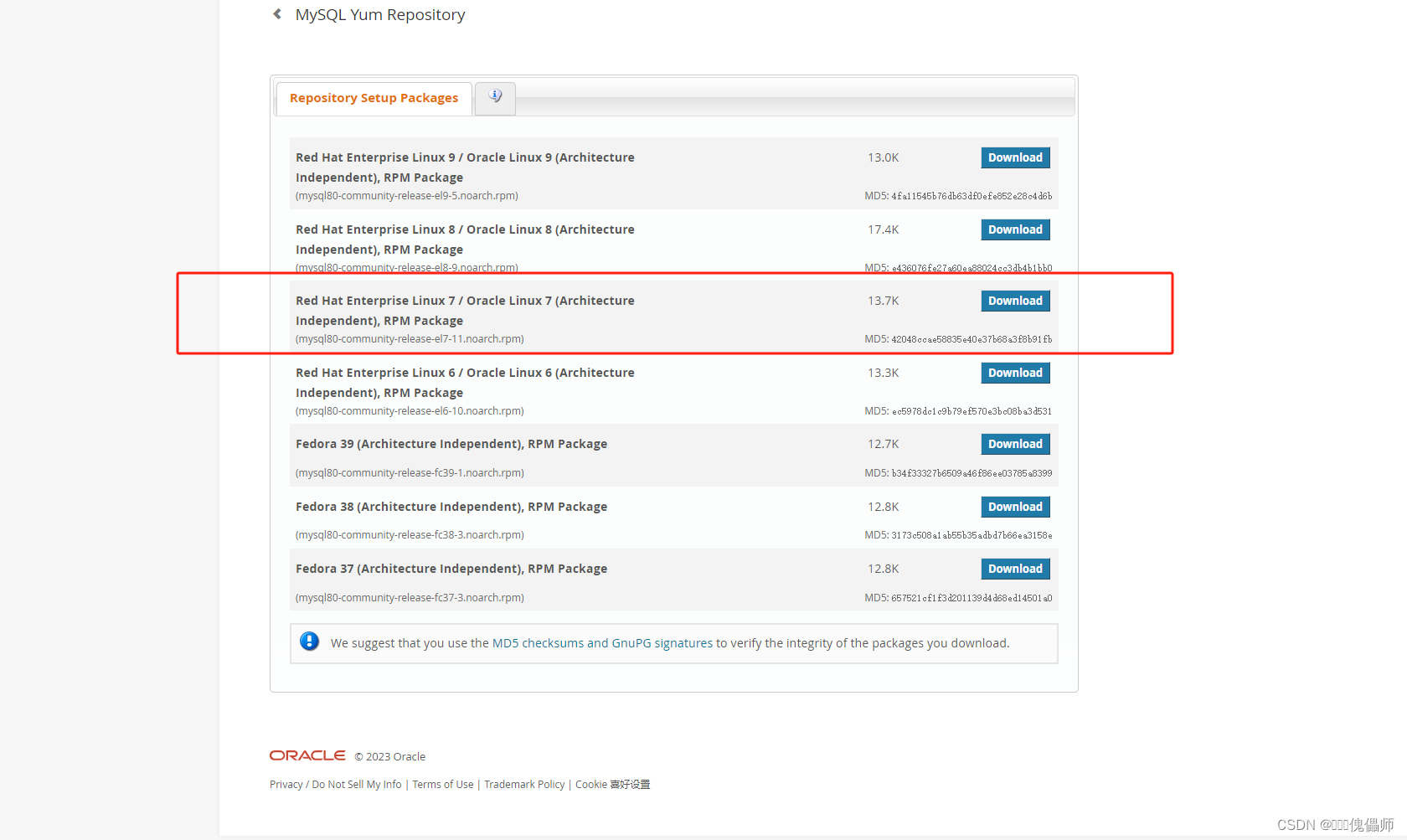This screenshot has height=840, width=1407.
Task: Open the MySQL Yum Repository heading link
Action: [380, 14]
